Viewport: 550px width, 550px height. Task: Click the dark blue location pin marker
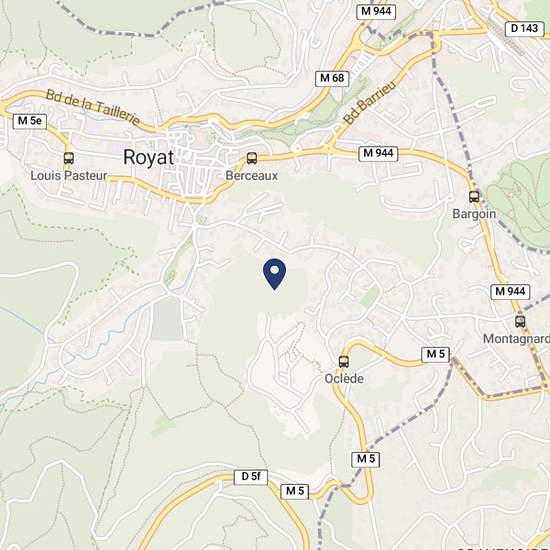[274, 274]
